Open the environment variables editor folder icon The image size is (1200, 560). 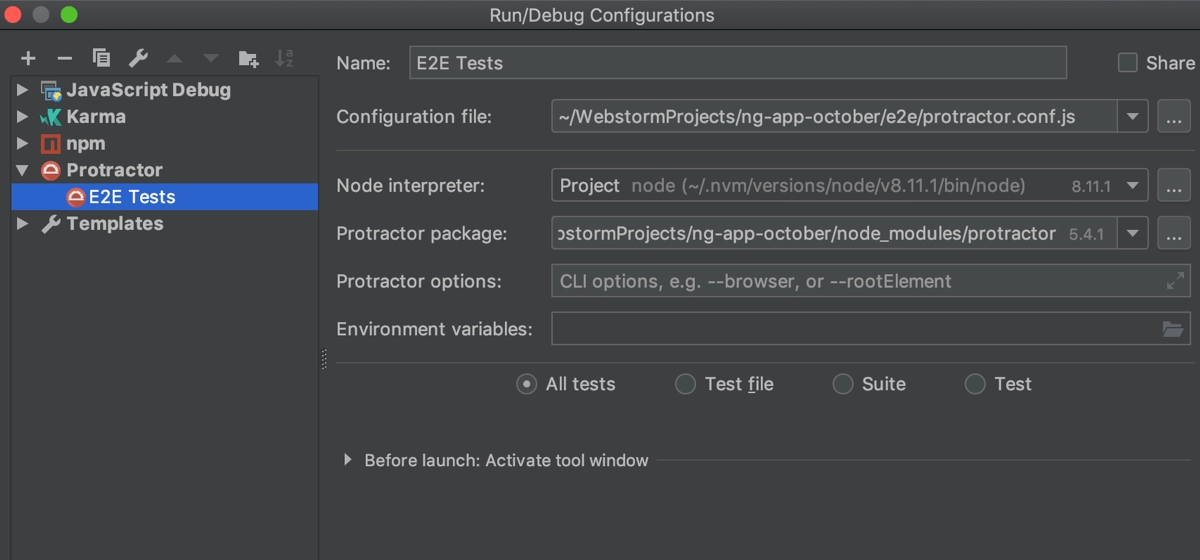[x=1173, y=329]
